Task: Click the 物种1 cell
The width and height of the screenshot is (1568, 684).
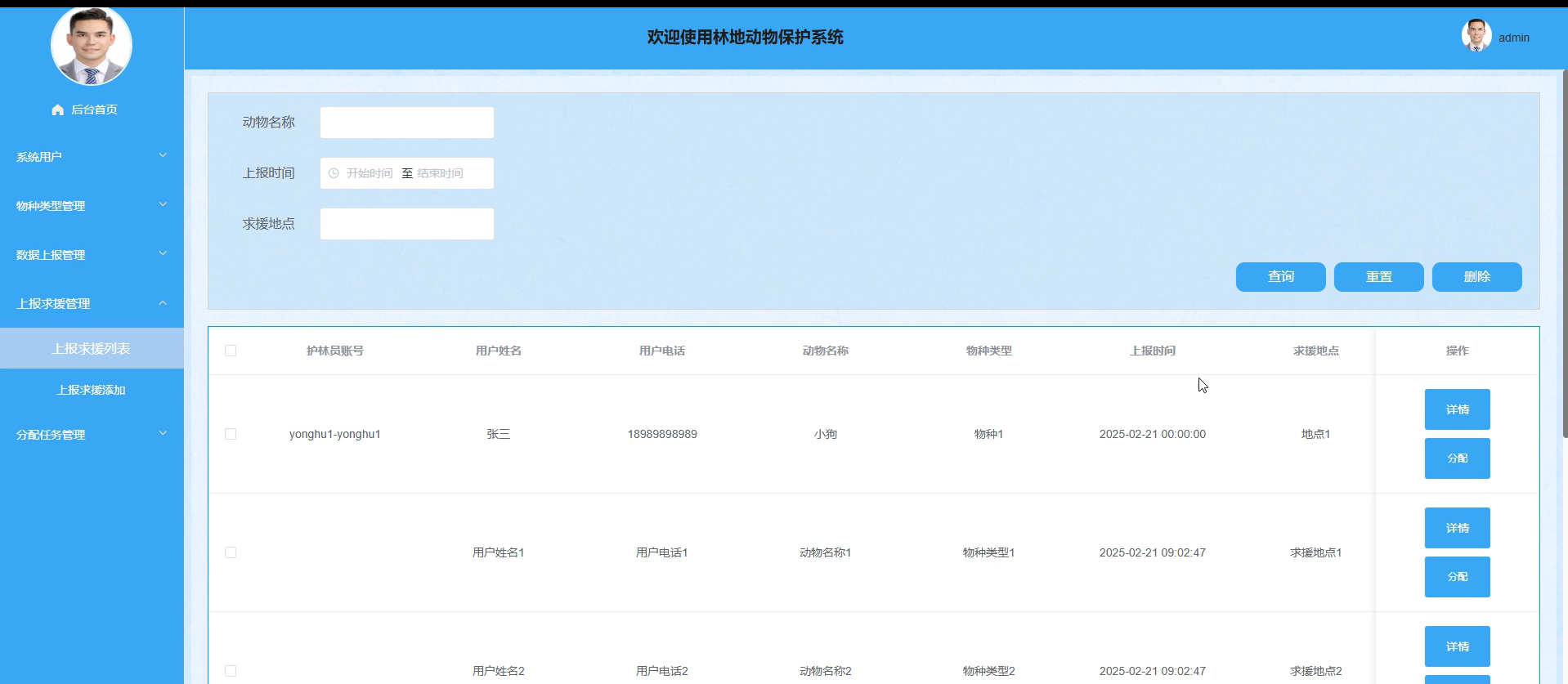Action: click(x=989, y=434)
